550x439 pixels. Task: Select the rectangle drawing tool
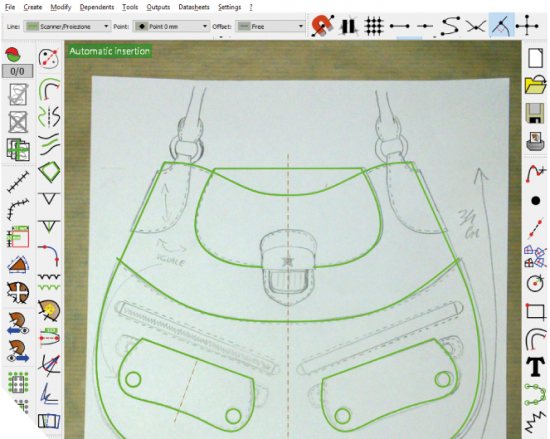pyautogui.click(x=535, y=311)
